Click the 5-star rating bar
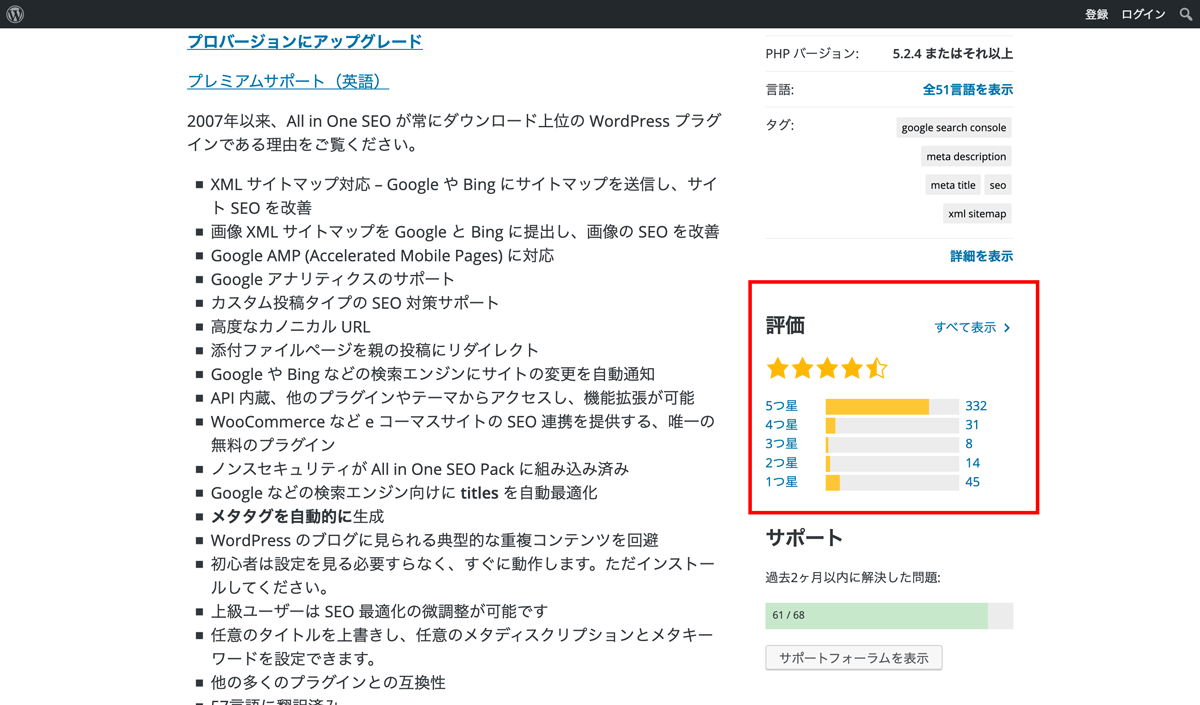The width and height of the screenshot is (1200, 705). point(892,406)
